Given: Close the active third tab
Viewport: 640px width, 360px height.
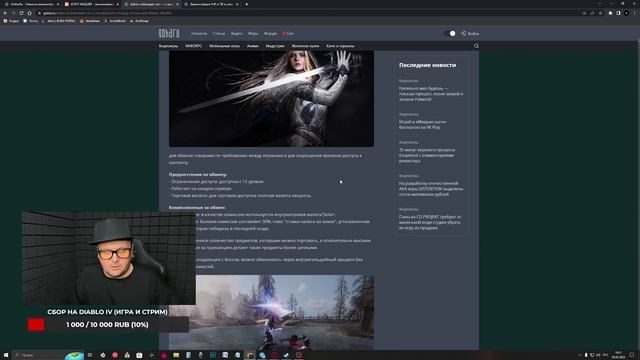Looking at the screenshot, I should pyautogui.click(x=177, y=4).
